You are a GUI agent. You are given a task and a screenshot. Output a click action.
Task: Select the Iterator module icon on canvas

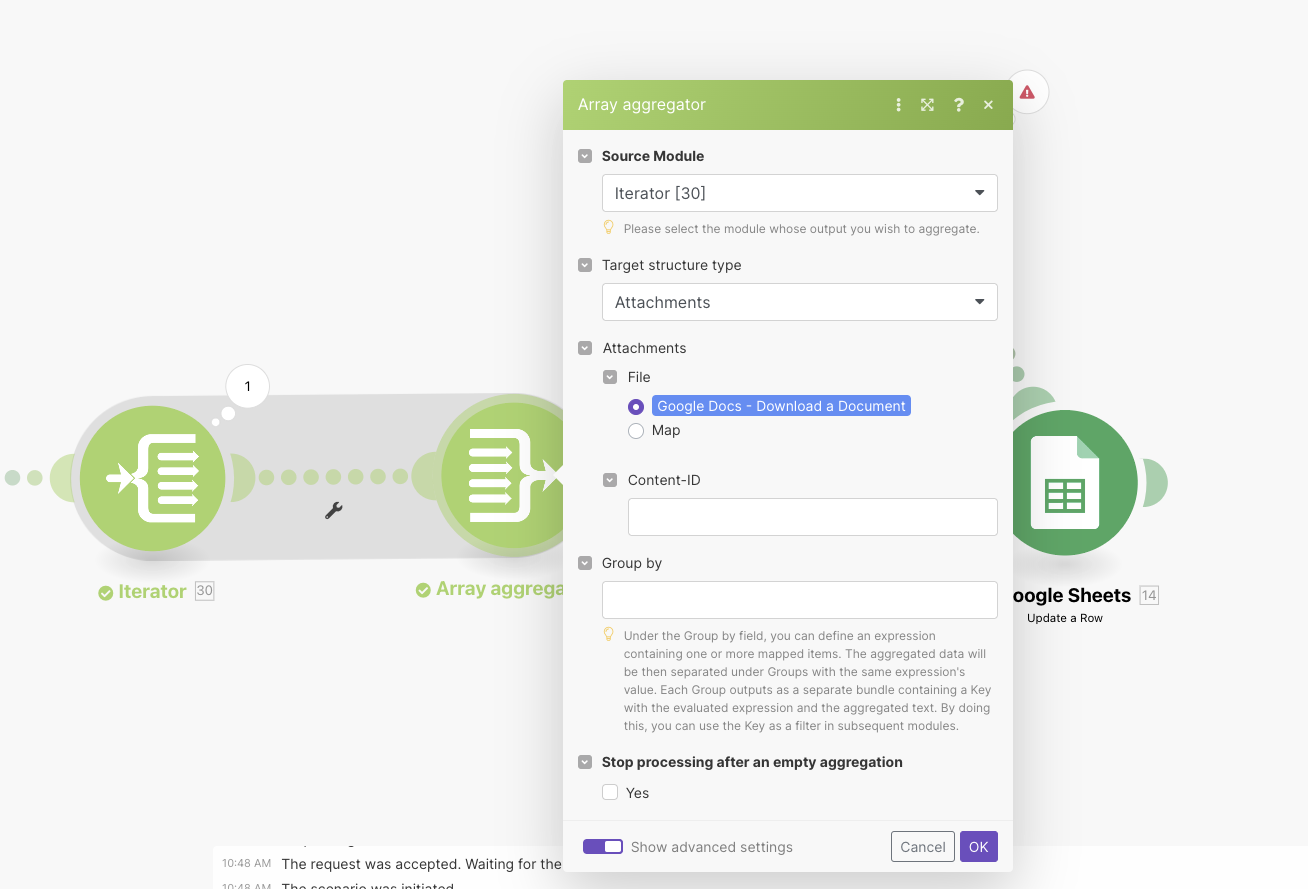click(x=153, y=477)
